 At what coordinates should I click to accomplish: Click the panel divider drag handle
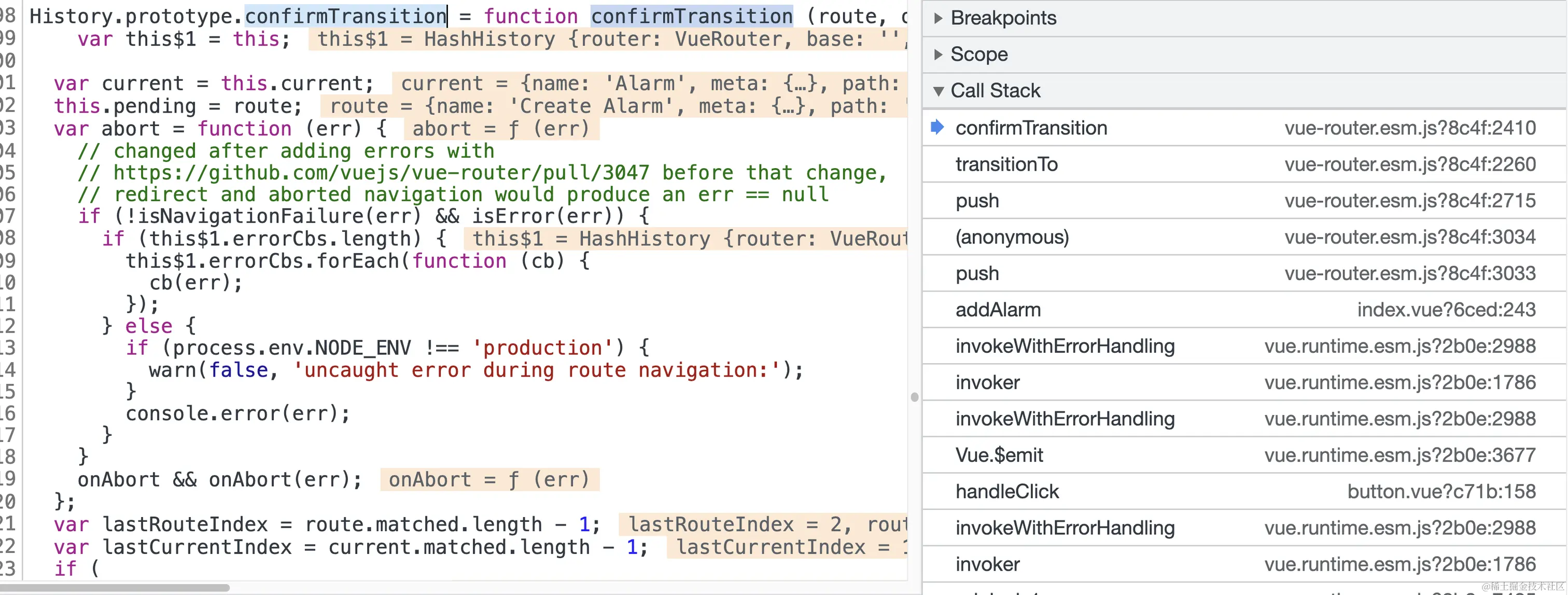point(914,397)
